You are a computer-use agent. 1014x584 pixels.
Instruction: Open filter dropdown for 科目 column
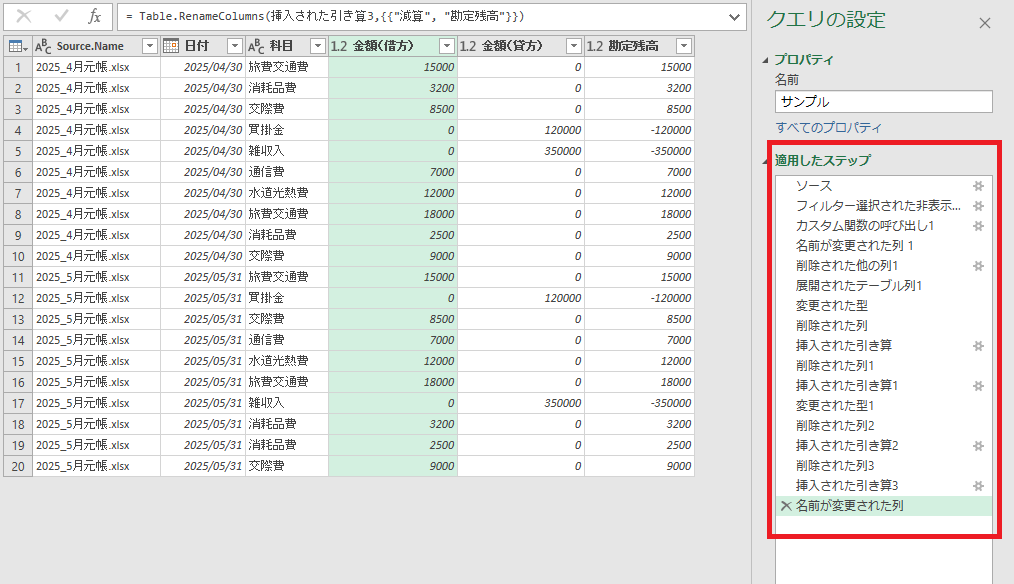(x=317, y=46)
